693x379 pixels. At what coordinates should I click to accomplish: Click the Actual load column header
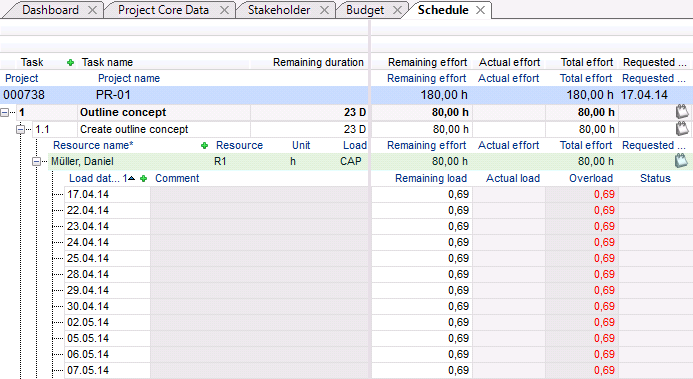[513, 178]
